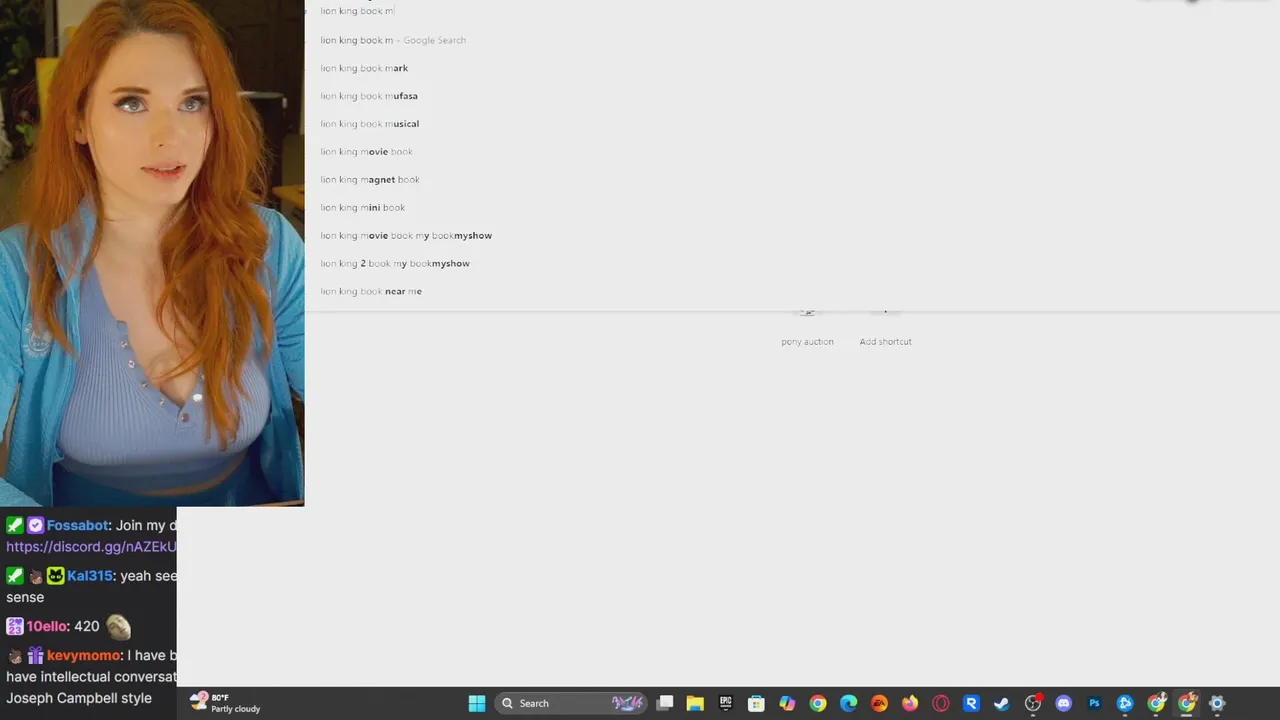Image resolution: width=1280 pixels, height=720 pixels.
Task: Launch Firefox from the taskbar
Action: click(x=910, y=703)
